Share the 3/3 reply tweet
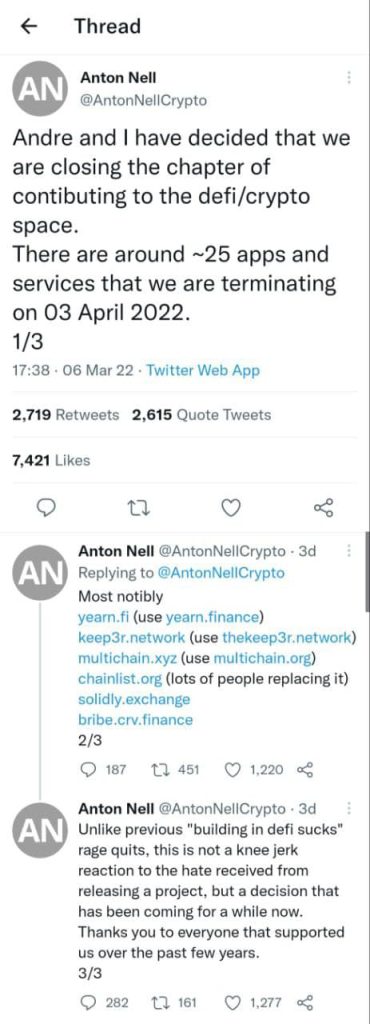 305,1002
